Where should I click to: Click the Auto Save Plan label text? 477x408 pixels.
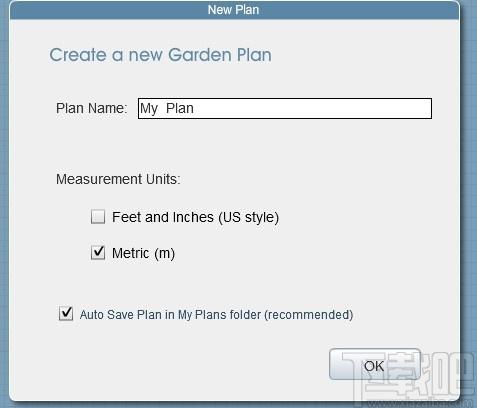pyautogui.click(x=216, y=315)
